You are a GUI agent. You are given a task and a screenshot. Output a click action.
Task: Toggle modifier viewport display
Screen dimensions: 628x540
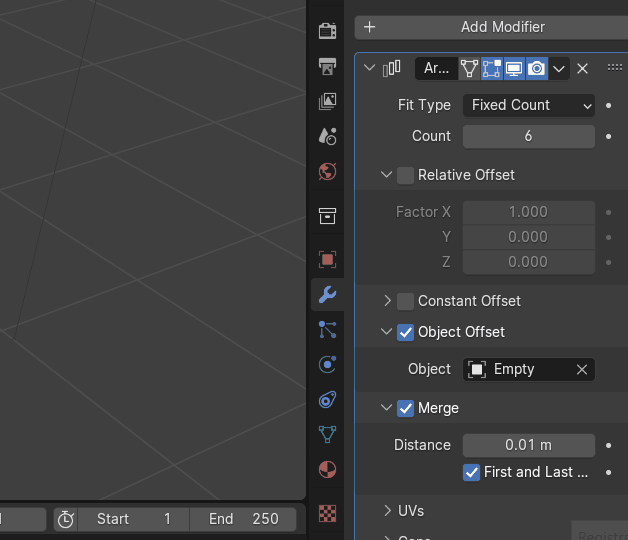point(514,69)
